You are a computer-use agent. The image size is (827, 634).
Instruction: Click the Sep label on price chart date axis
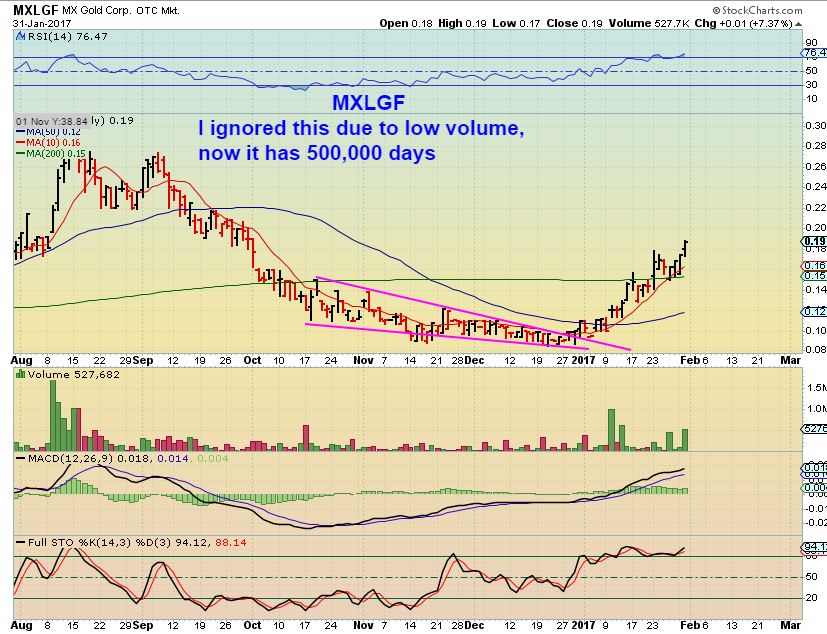[x=143, y=360]
